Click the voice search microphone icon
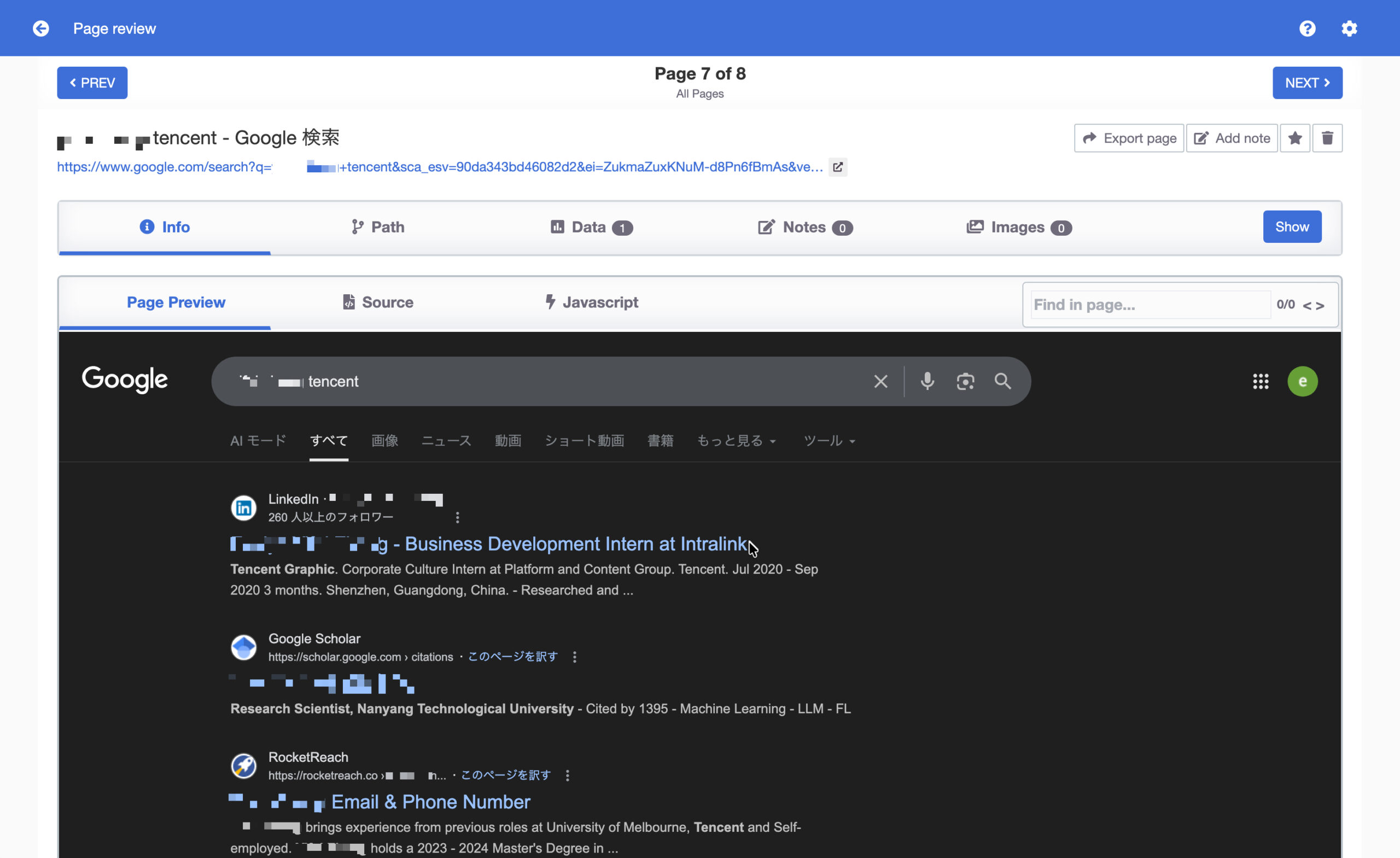Viewport: 1400px width, 858px height. click(927, 381)
